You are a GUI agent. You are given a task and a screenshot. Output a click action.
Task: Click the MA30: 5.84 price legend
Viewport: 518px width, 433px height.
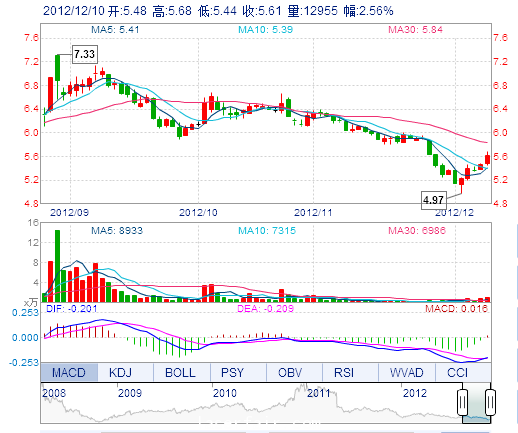pos(416,30)
